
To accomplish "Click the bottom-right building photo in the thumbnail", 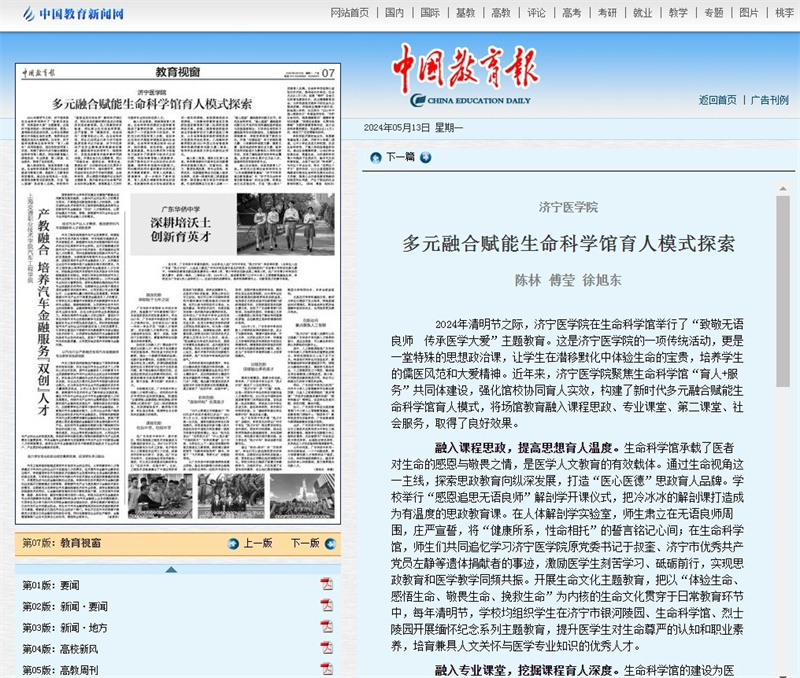I will [302, 496].
